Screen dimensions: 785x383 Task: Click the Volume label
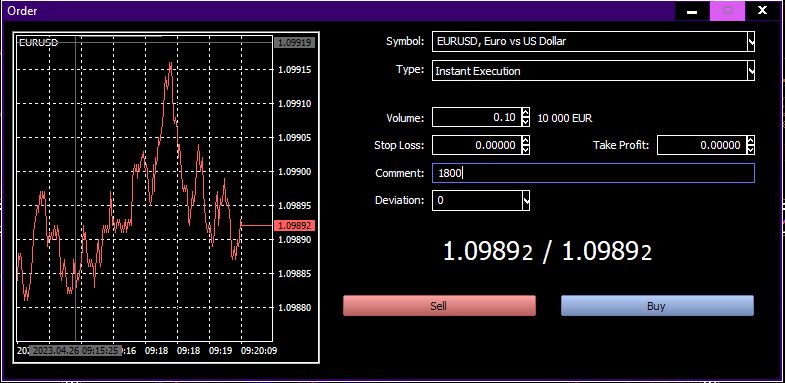(x=405, y=119)
